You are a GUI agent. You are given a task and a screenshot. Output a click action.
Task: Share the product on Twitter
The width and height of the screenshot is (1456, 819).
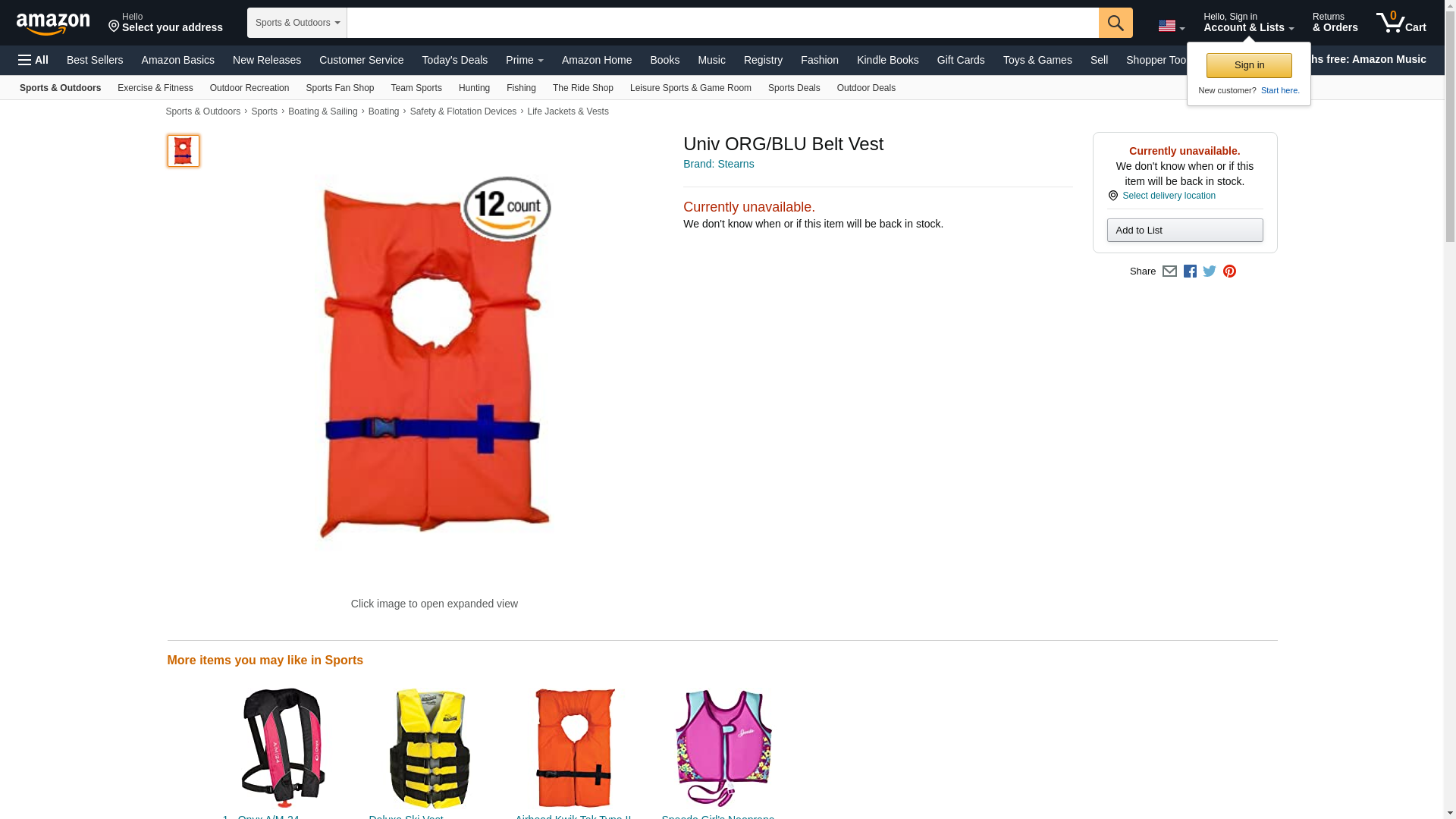pyautogui.click(x=1210, y=271)
